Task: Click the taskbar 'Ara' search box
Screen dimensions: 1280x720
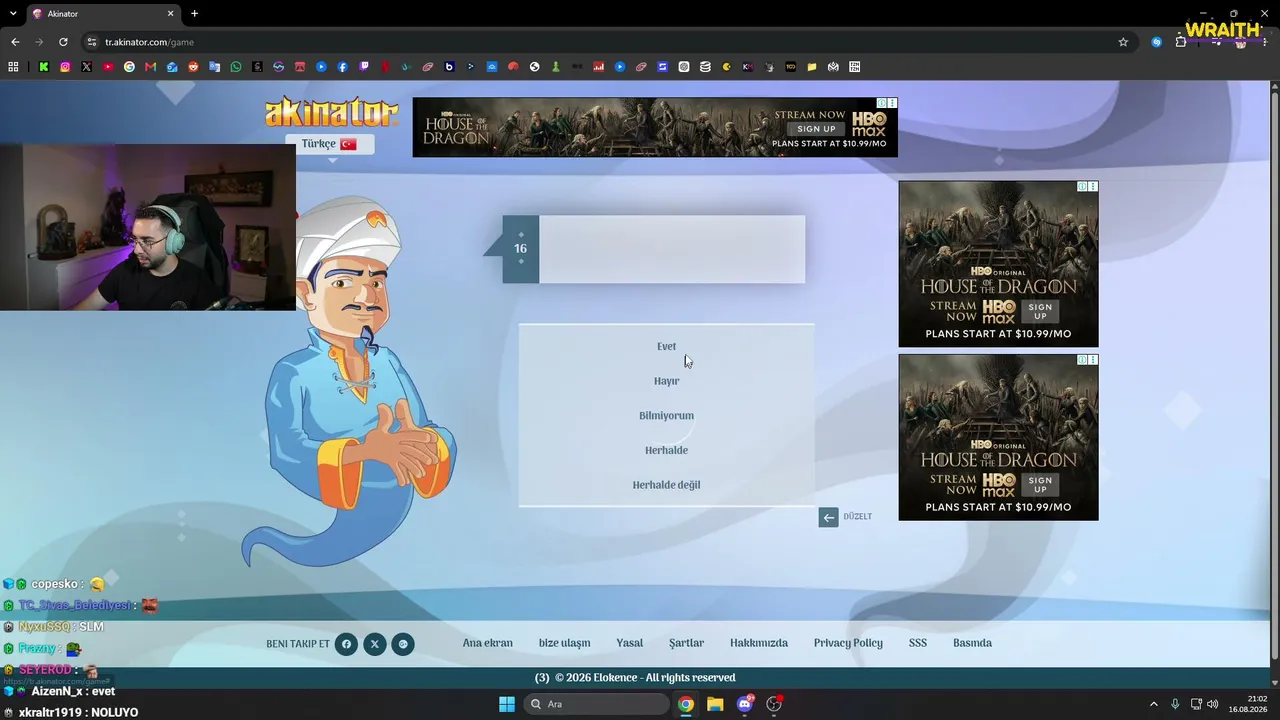Action: tap(596, 704)
